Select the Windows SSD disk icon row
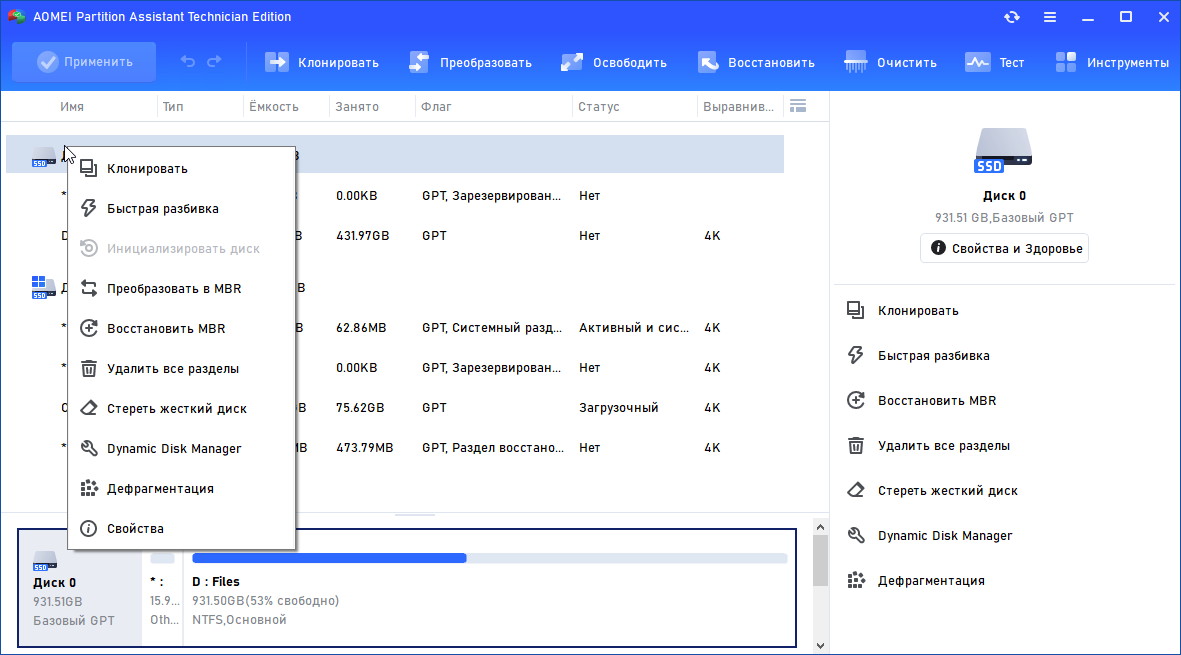This screenshot has height=655, width=1181. 43,287
